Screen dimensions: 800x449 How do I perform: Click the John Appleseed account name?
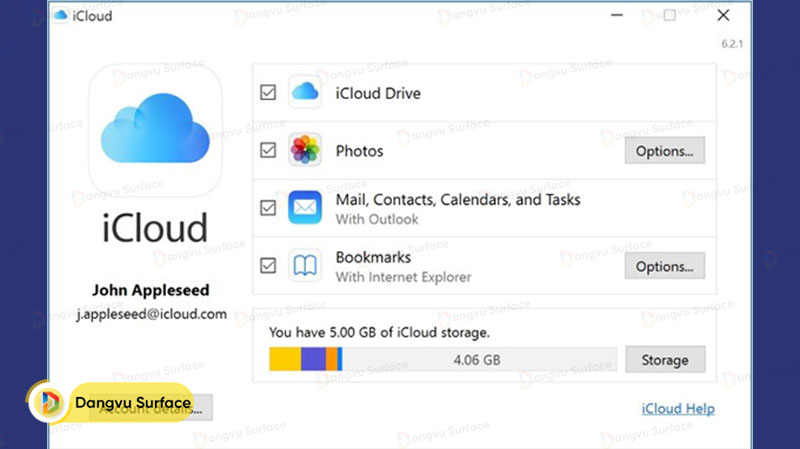pos(151,290)
